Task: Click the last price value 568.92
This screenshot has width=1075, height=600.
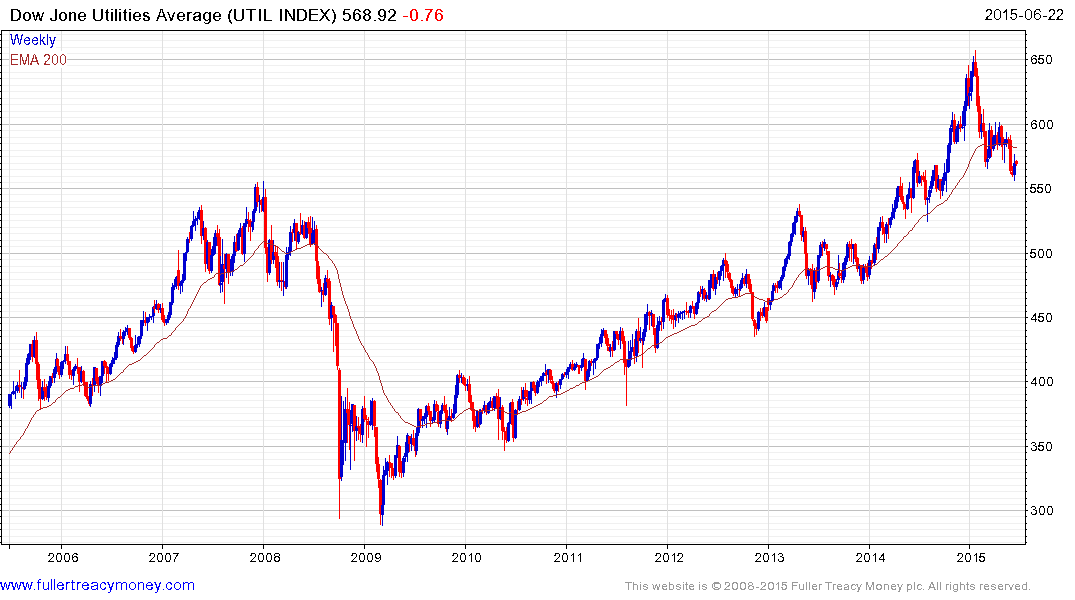Action: tap(370, 15)
